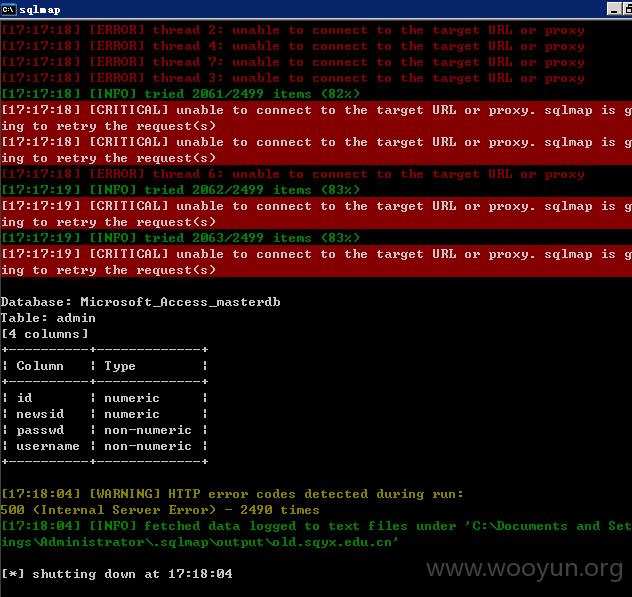Click the thread 3 error line
This screenshot has width=632, height=597.
(x=293, y=78)
